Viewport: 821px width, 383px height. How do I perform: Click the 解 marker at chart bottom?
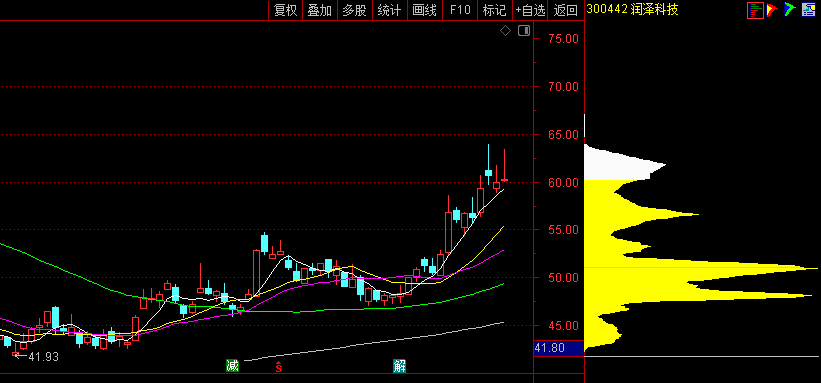tap(400, 366)
